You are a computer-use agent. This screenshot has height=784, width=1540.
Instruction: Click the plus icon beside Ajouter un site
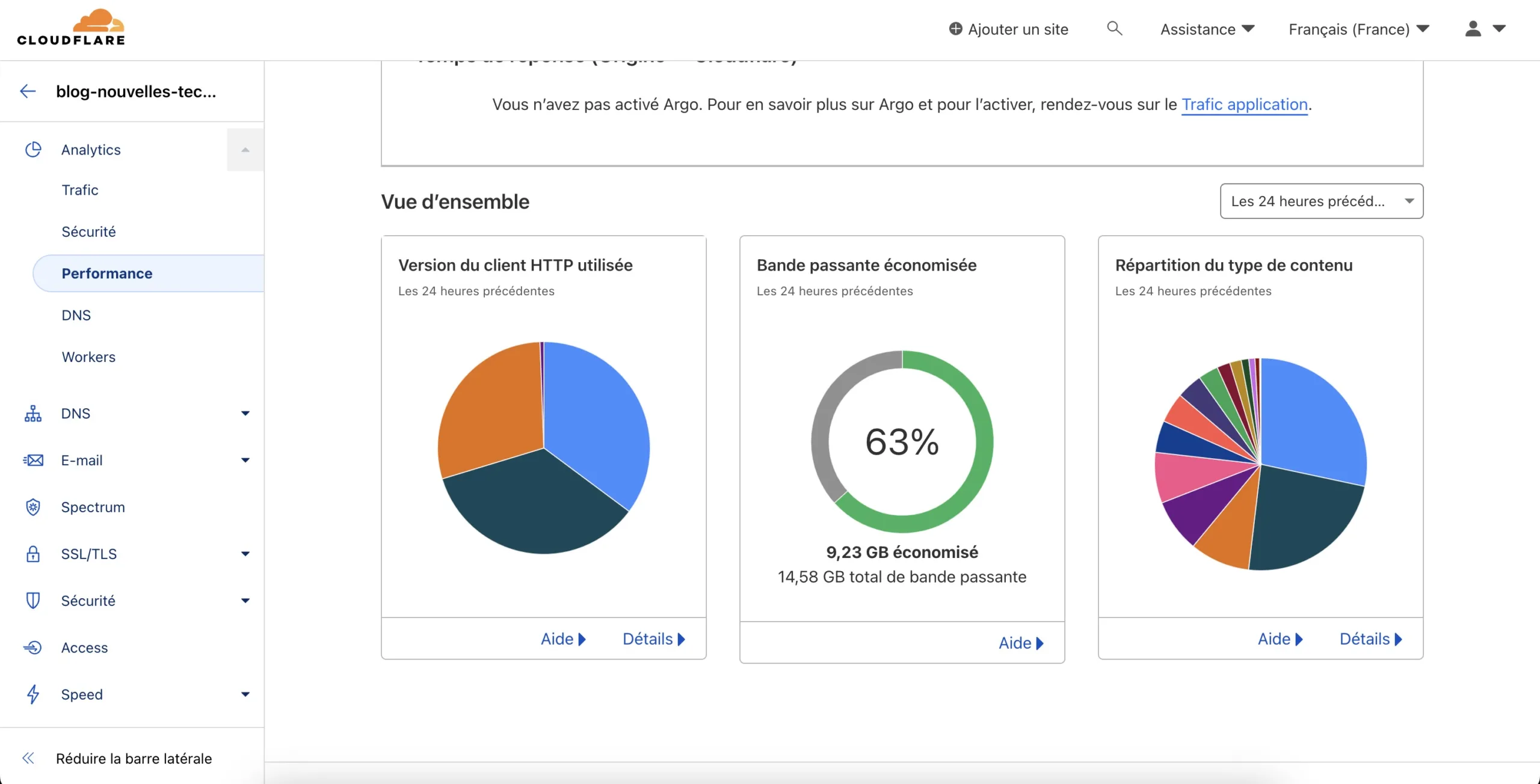[956, 29]
